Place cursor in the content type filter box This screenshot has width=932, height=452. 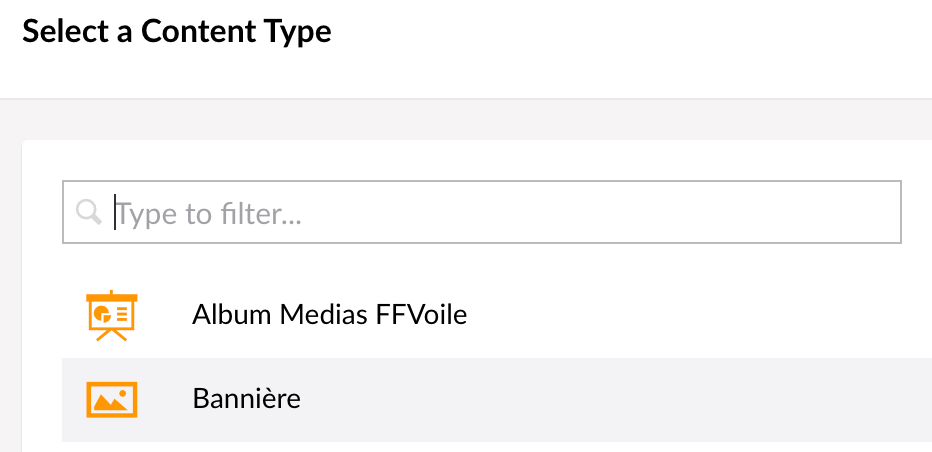pyautogui.click(x=481, y=212)
